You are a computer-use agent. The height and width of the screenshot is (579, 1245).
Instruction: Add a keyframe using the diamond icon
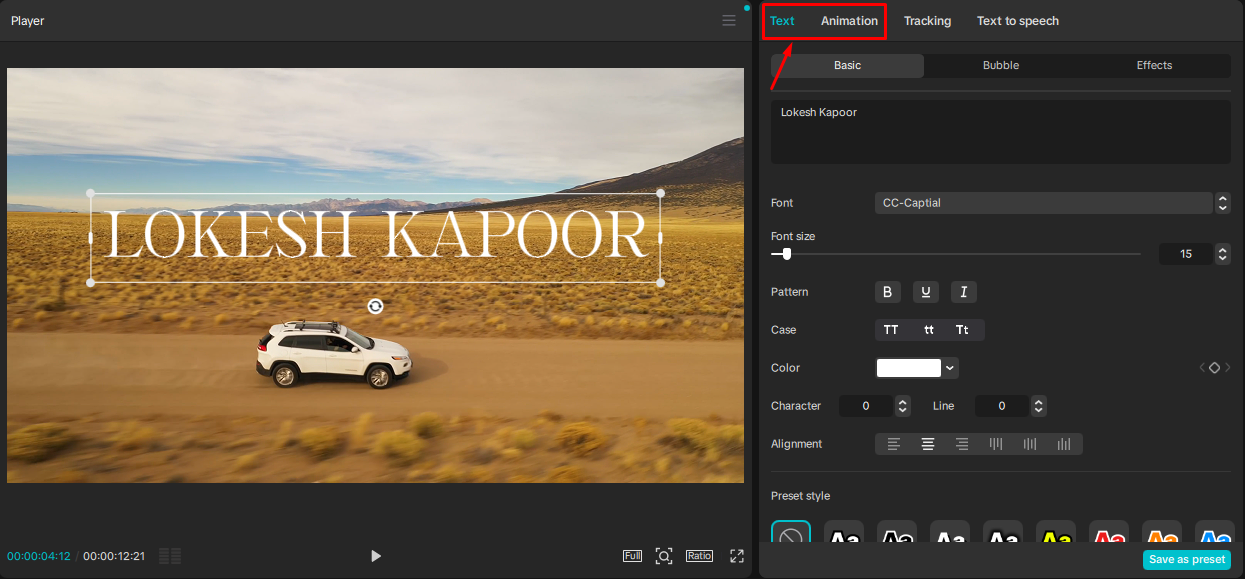[1214, 368]
